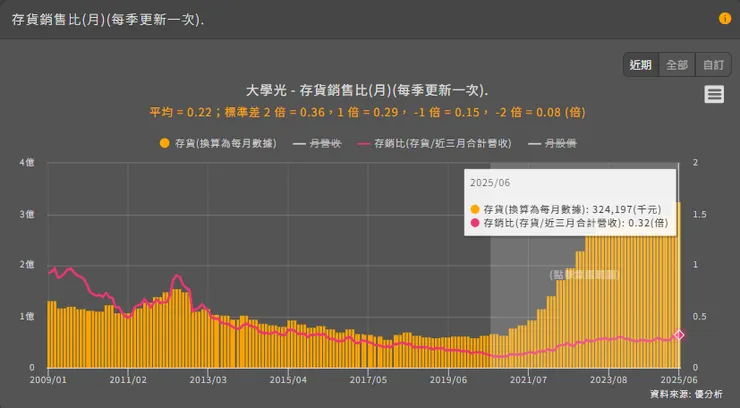Toggle 月股價 legend series
This screenshot has height=408, width=740.
[552, 143]
